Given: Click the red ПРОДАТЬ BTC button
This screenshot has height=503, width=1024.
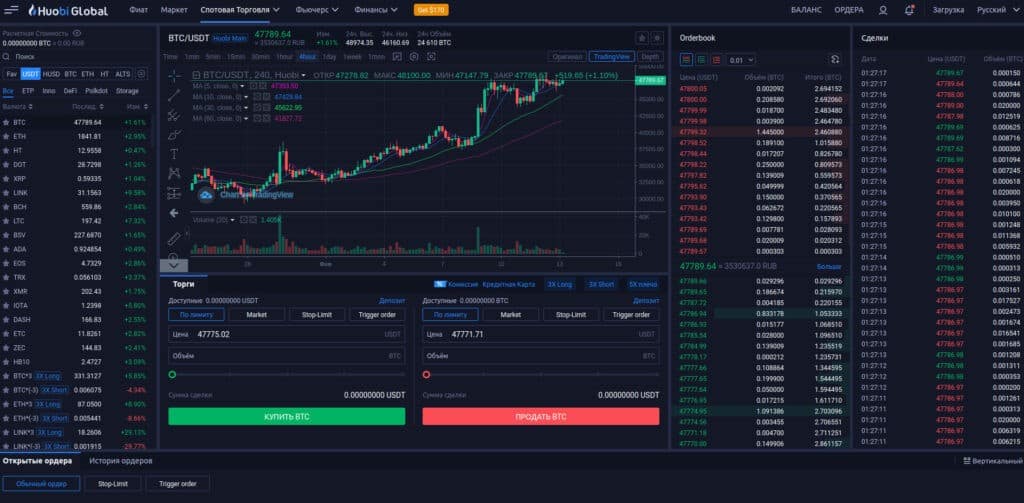Looking at the screenshot, I should click(x=540, y=416).
